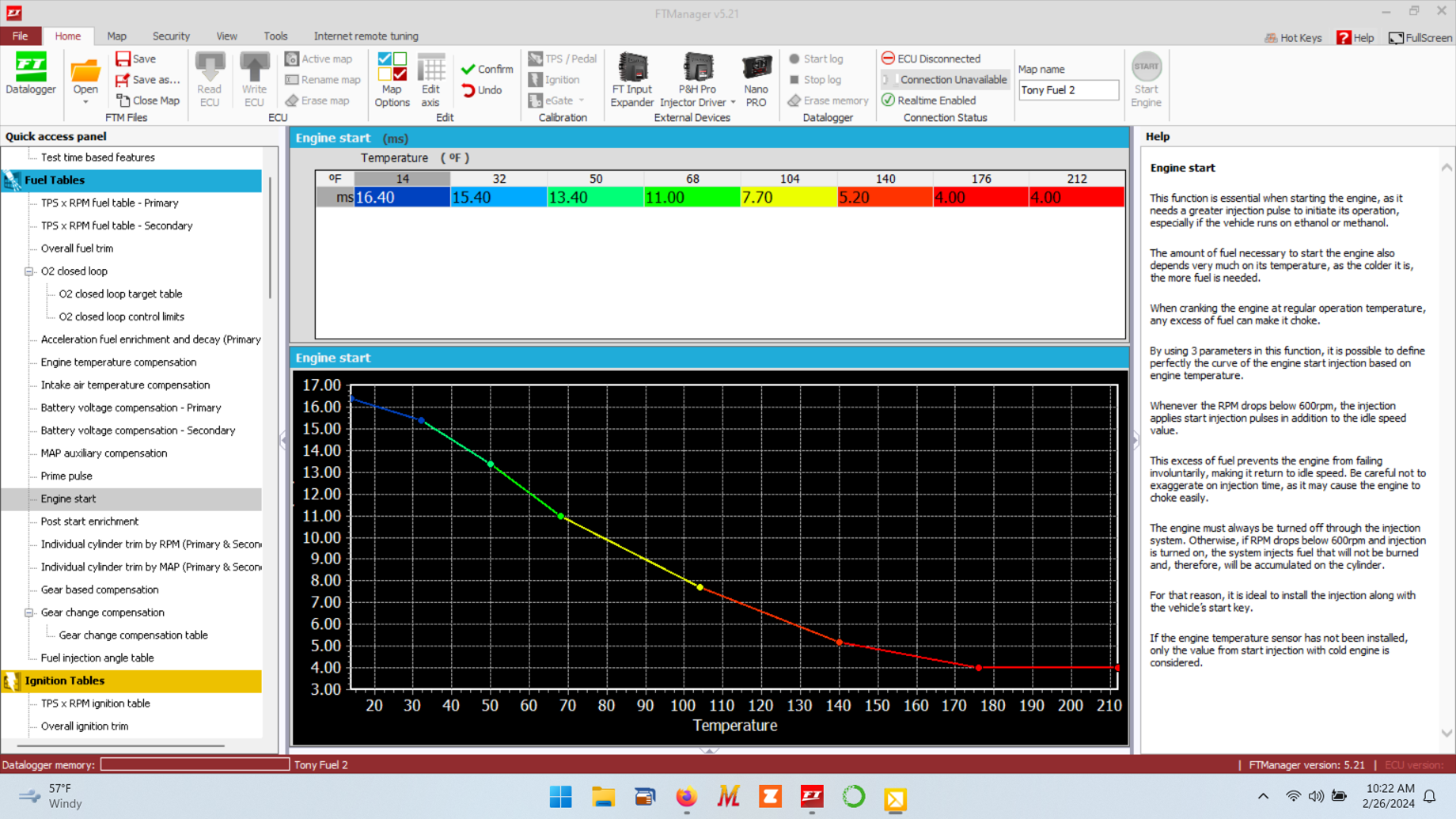Click Erase memory in Datalogger group
This screenshot has height=819, width=1456.
click(x=828, y=100)
